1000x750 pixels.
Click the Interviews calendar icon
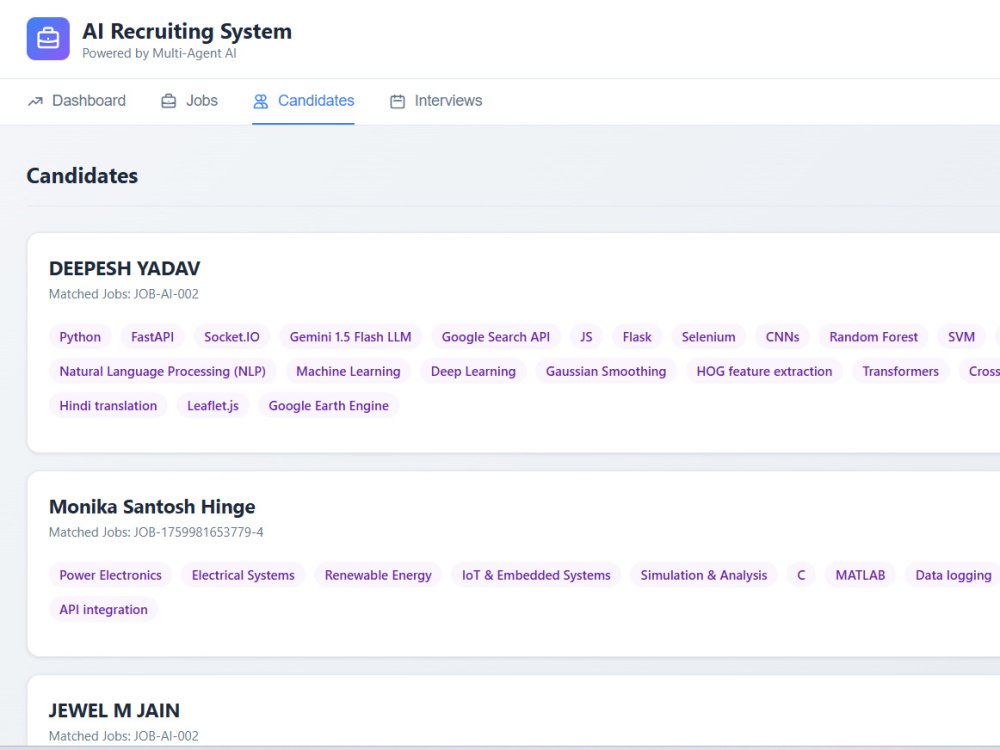[397, 101]
